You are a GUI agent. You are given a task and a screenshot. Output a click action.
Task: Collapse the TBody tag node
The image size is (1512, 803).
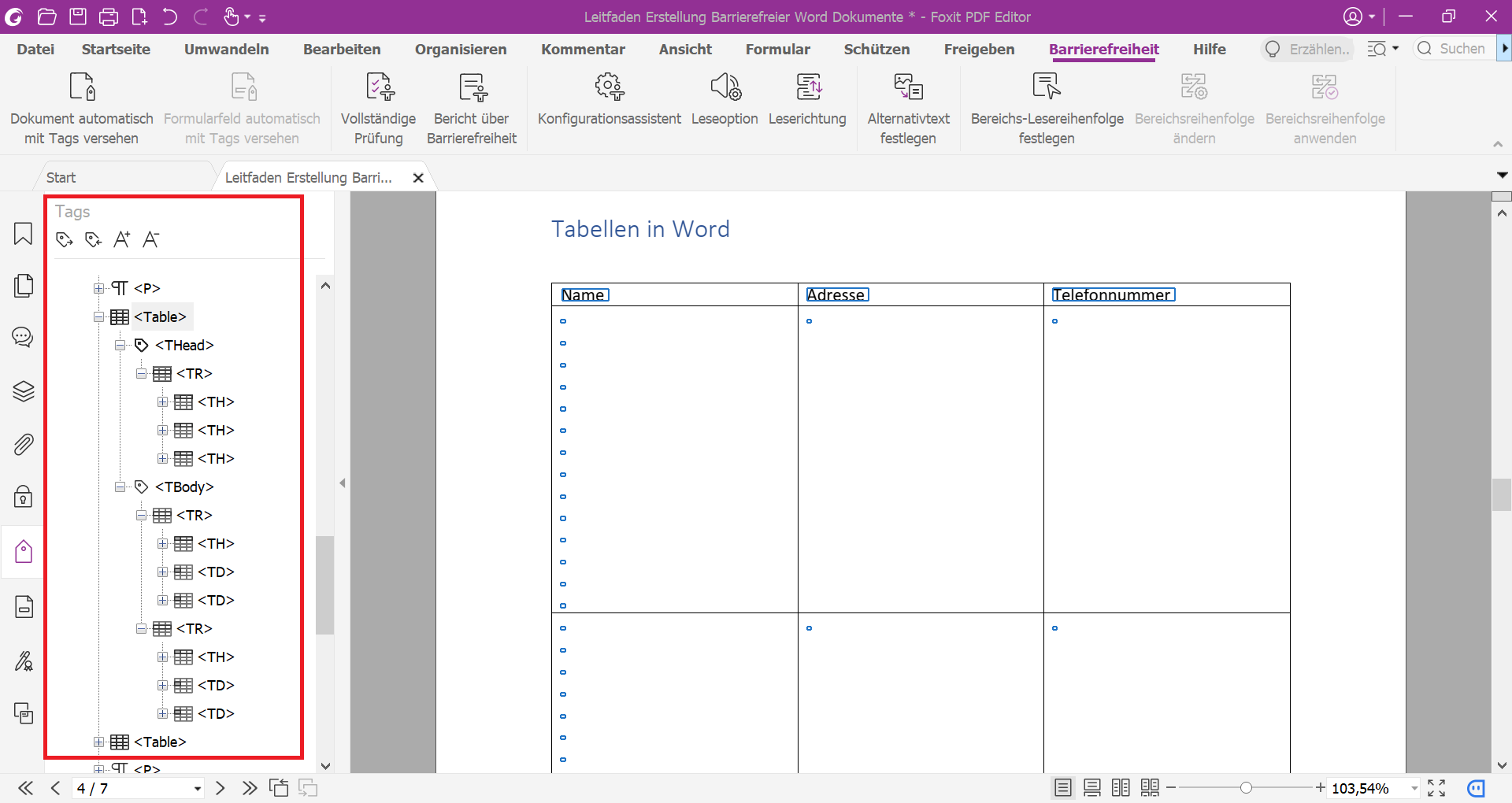pos(120,487)
